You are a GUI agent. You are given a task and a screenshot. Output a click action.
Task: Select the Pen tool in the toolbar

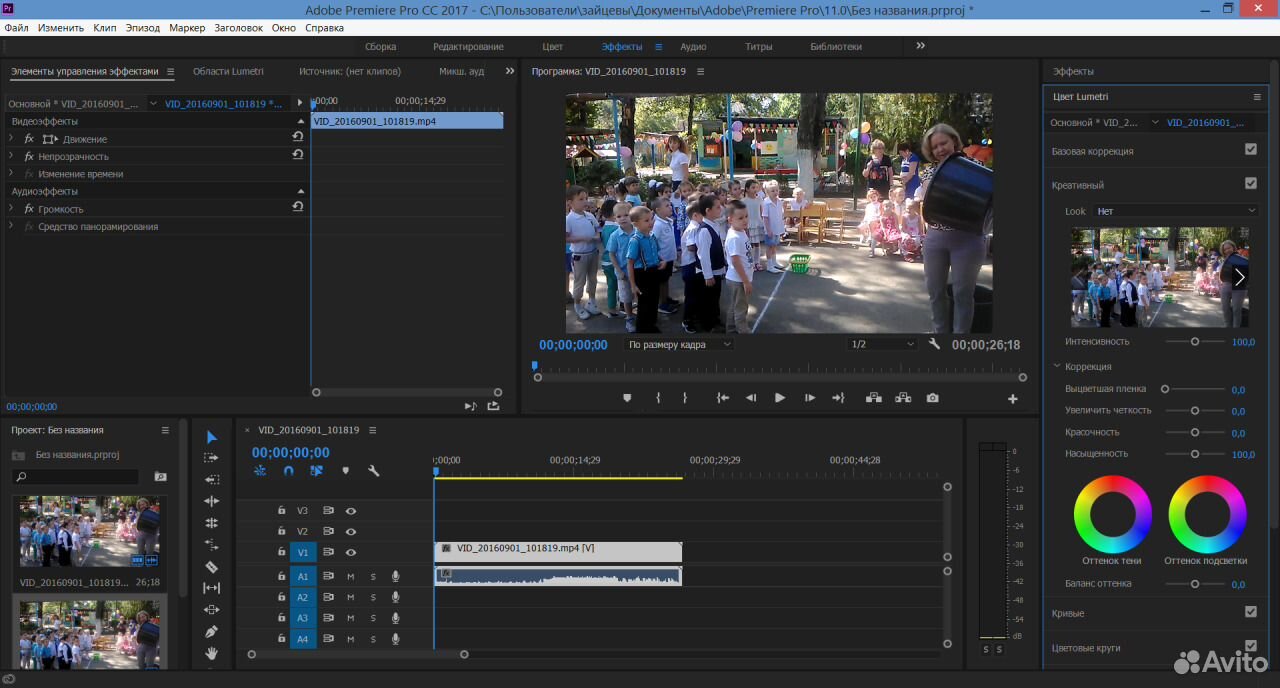coord(211,632)
